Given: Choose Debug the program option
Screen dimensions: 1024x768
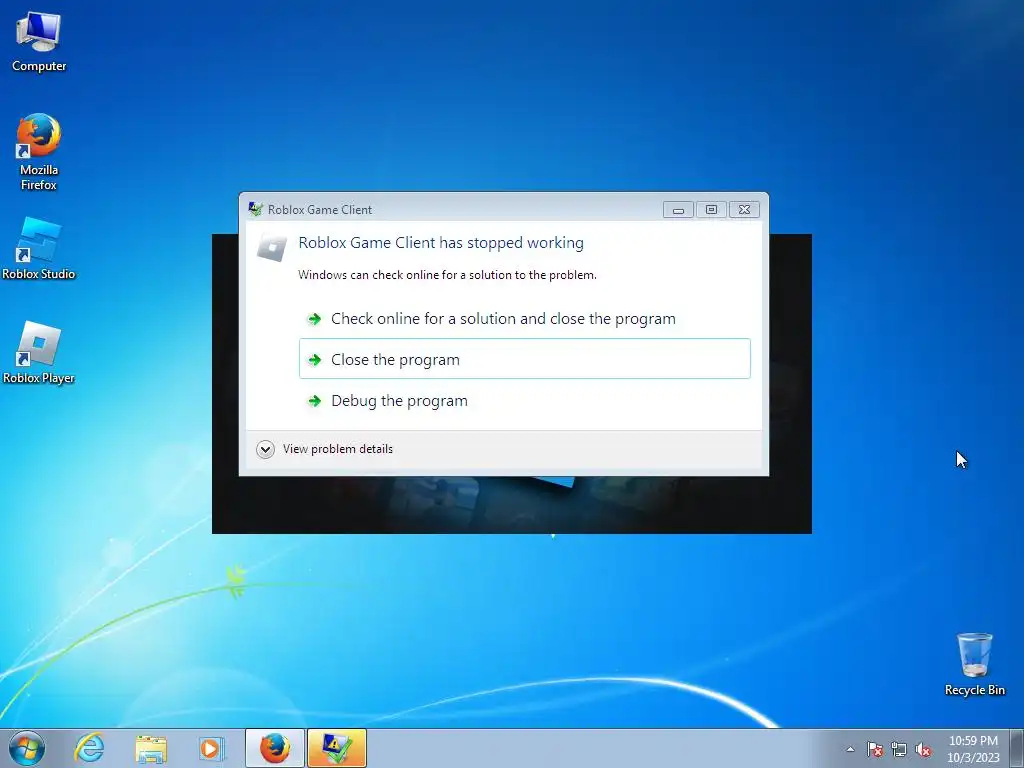Looking at the screenshot, I should tap(524, 400).
